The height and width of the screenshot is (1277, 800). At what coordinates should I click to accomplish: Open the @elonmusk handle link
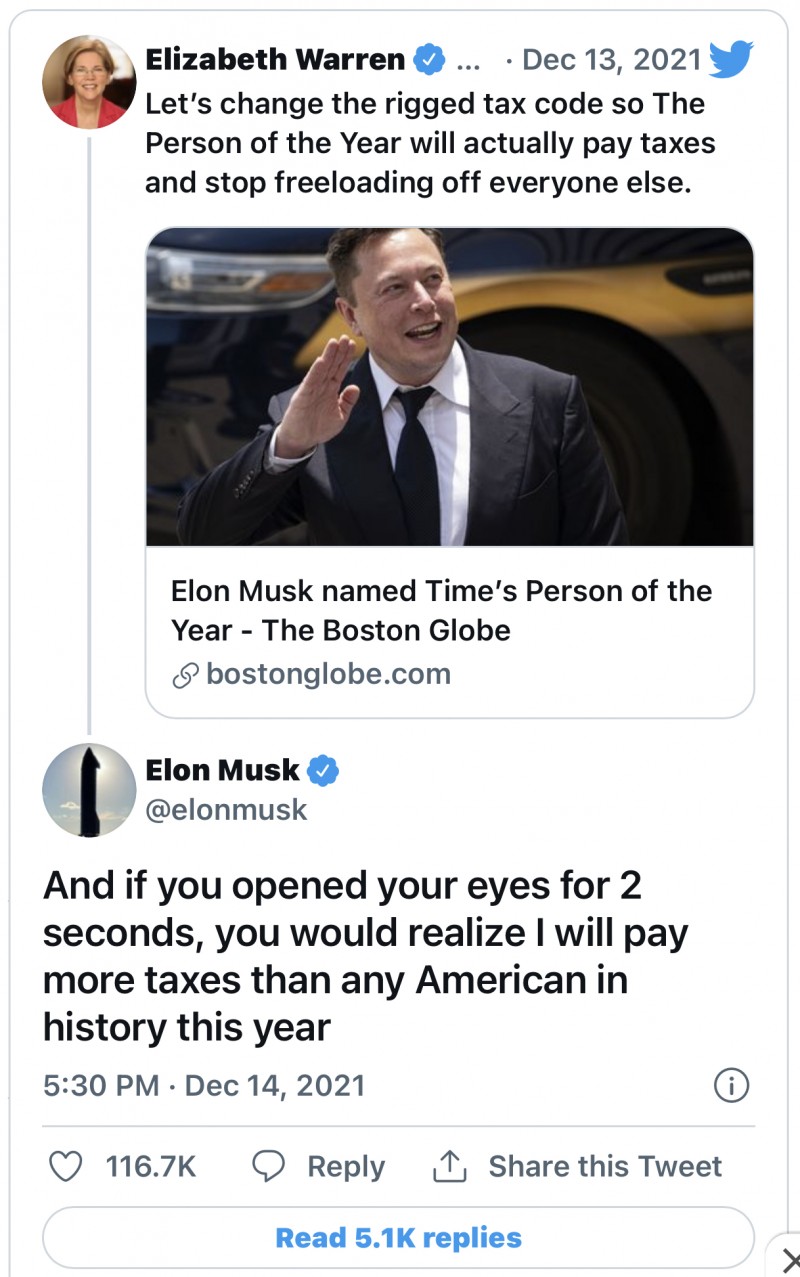click(226, 809)
